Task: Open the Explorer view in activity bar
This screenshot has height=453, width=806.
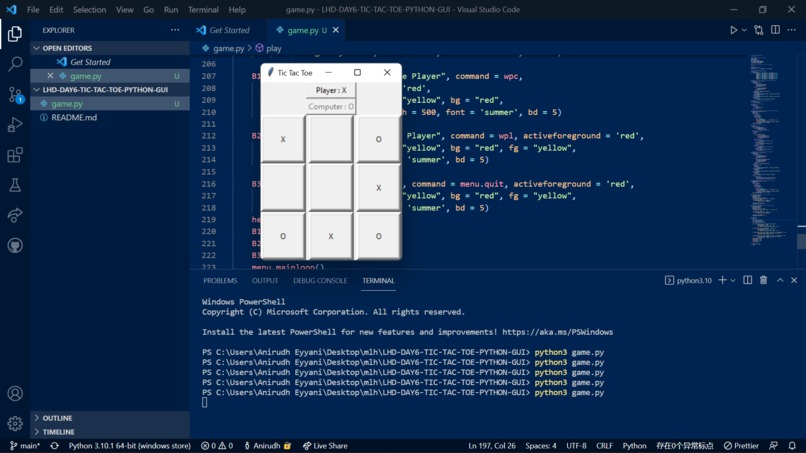Action: (15, 34)
